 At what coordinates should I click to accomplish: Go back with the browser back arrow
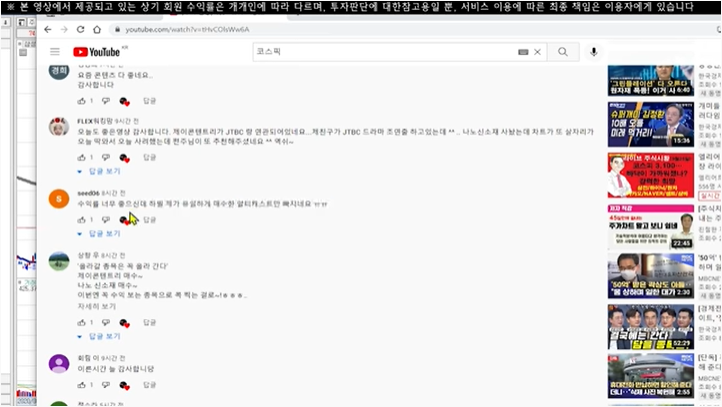click(48, 29)
